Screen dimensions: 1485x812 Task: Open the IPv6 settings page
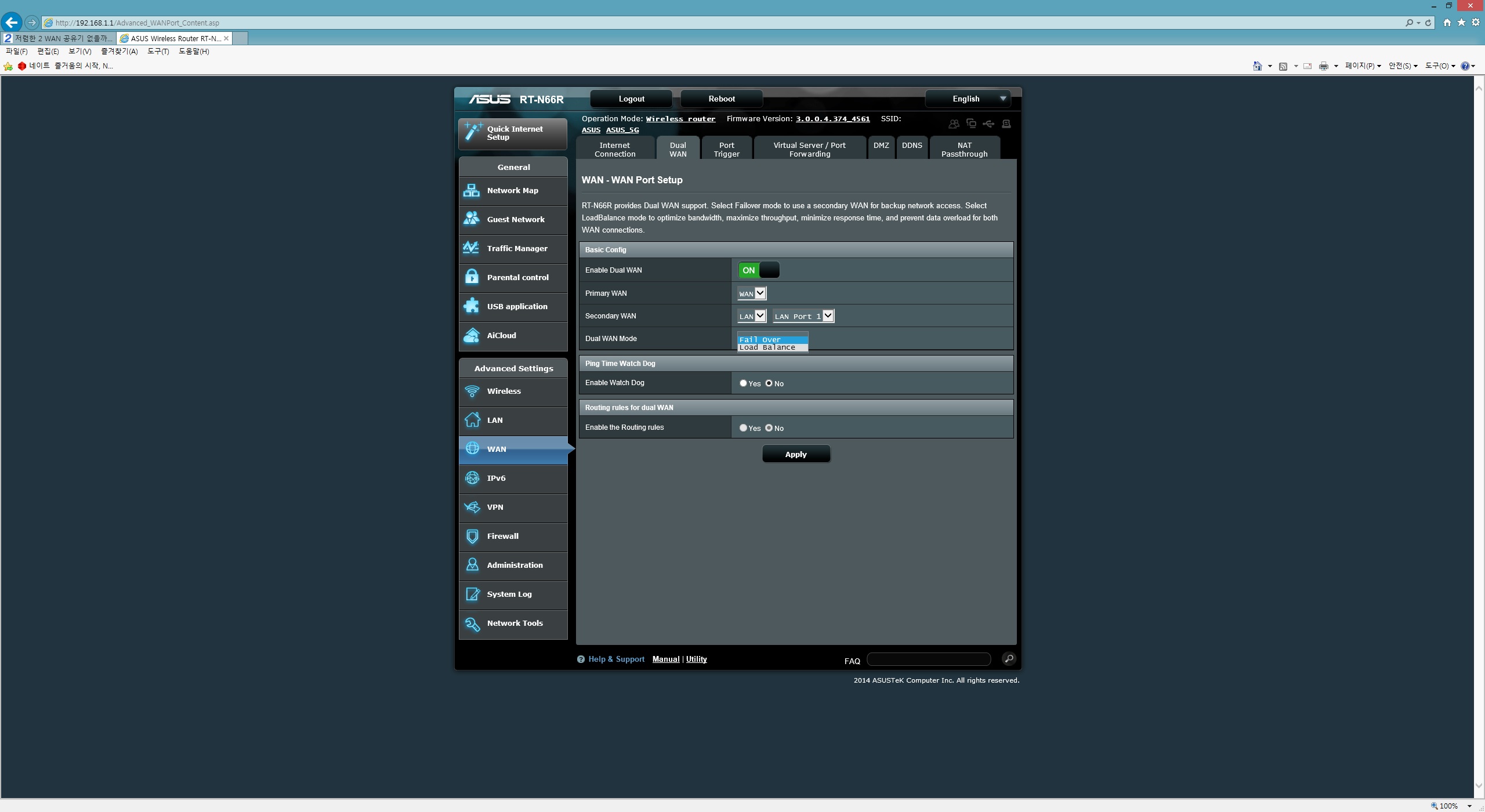[513, 478]
